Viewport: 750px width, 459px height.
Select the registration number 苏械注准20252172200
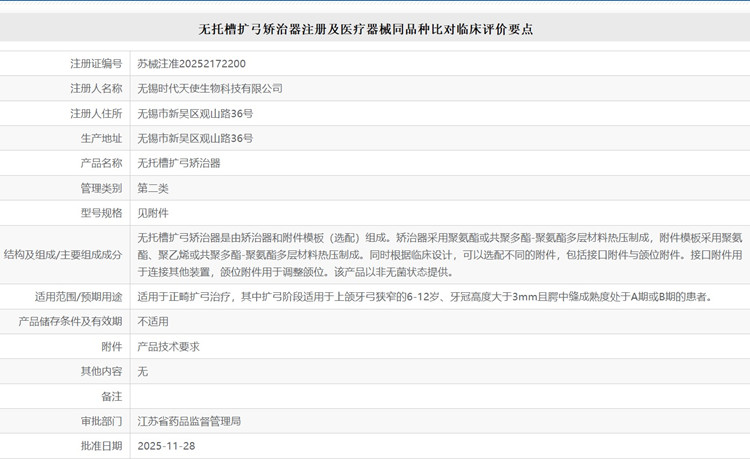[191, 63]
